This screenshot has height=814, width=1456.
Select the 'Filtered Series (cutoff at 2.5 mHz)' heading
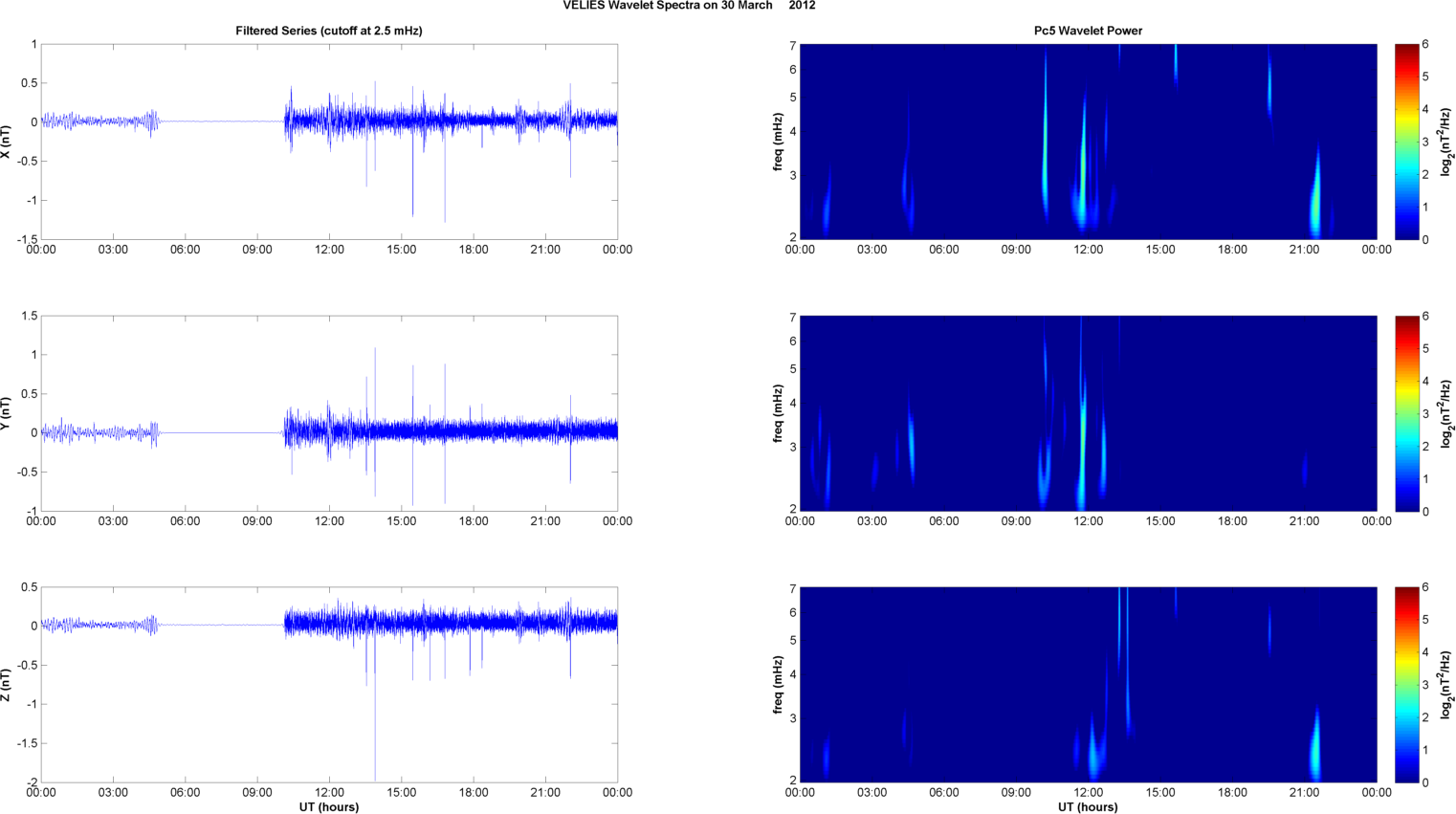pyautogui.click(x=329, y=31)
